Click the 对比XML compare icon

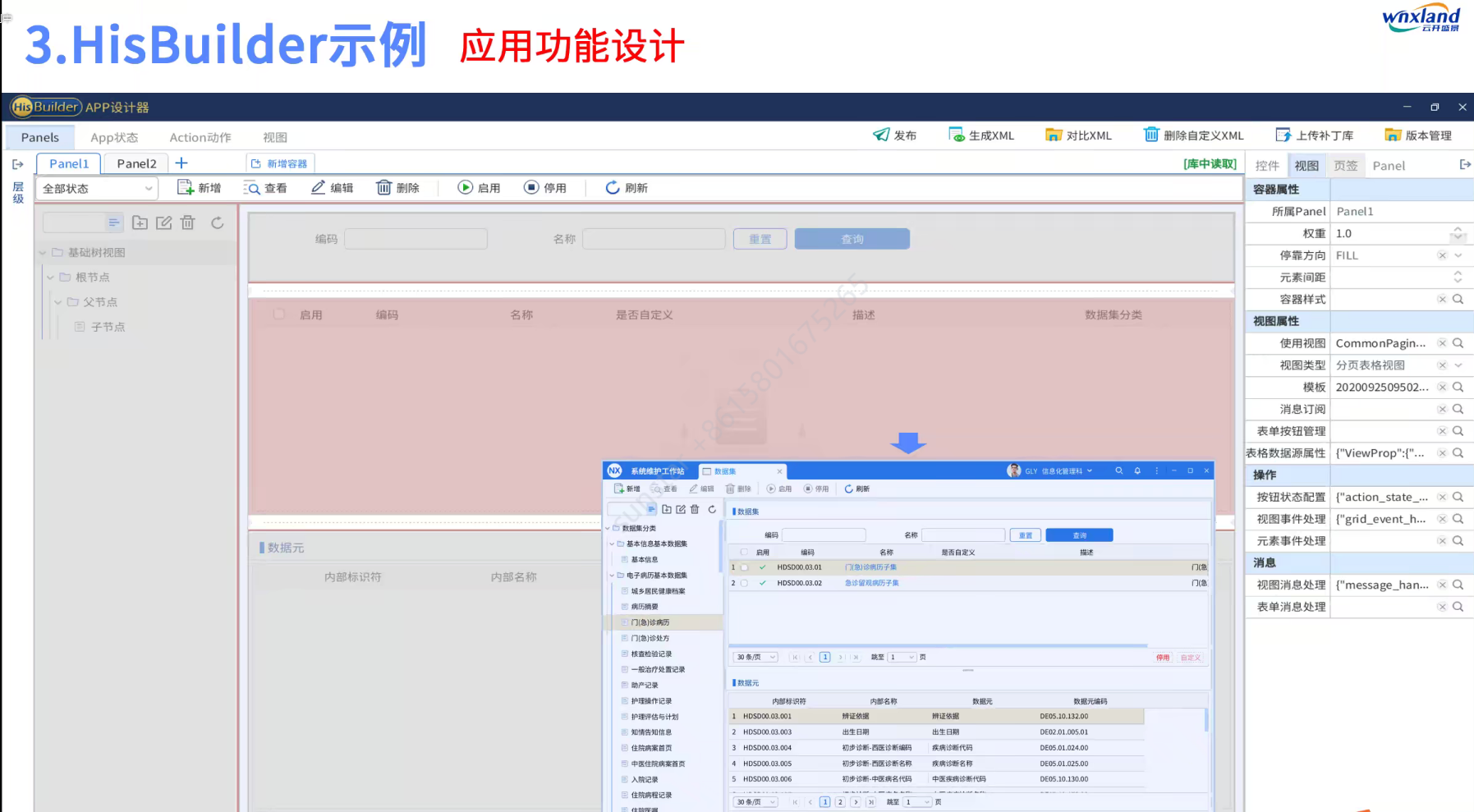tap(1054, 135)
